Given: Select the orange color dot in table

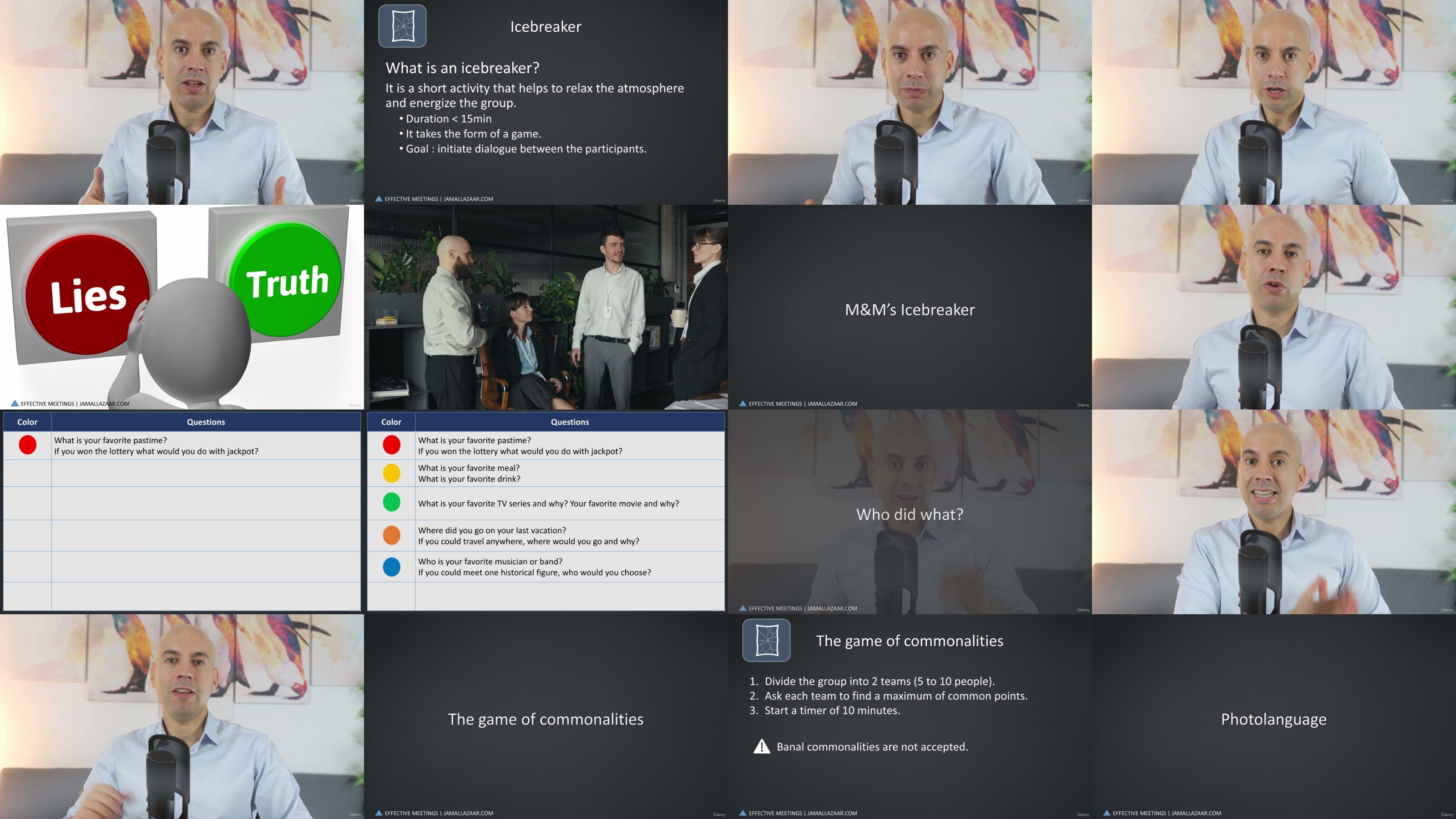Looking at the screenshot, I should tap(391, 535).
